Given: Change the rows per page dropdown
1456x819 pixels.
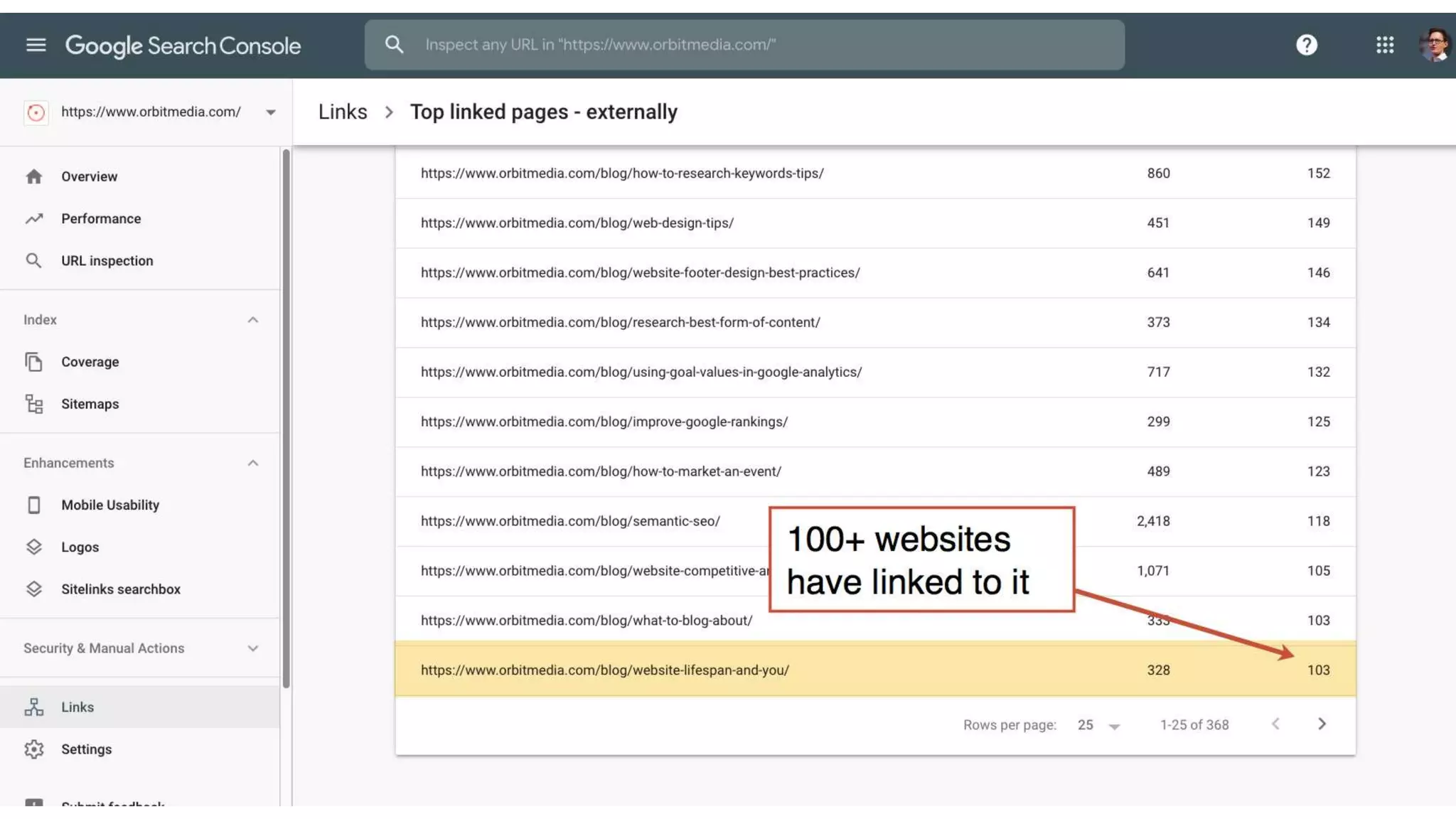Looking at the screenshot, I should pyautogui.click(x=1098, y=725).
